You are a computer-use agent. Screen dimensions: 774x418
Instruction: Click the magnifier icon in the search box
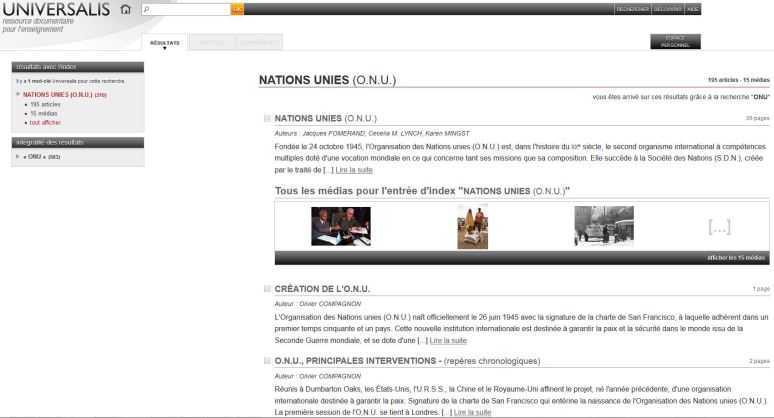(147, 9)
